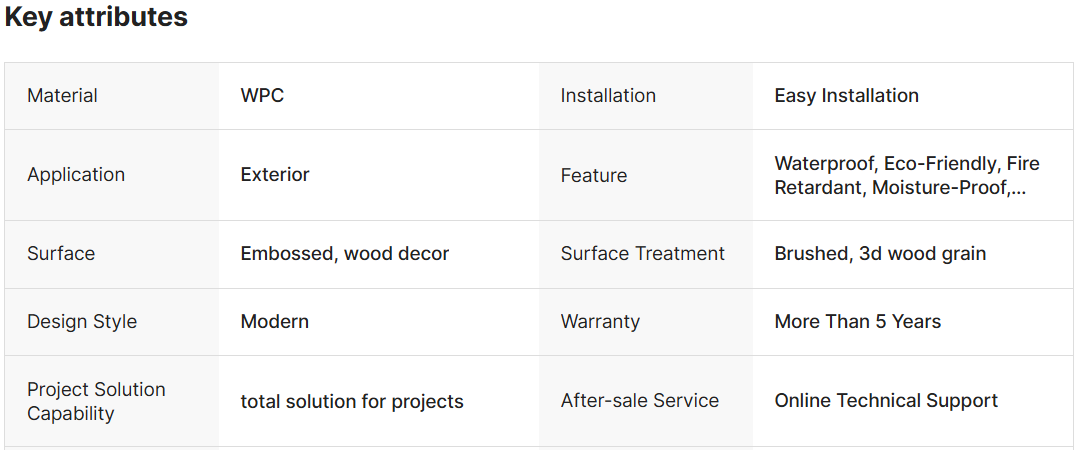Click the truncated Waterproof, Eco-Friendly feature text
Image resolution: width=1078 pixels, height=450 pixels.
click(906, 175)
